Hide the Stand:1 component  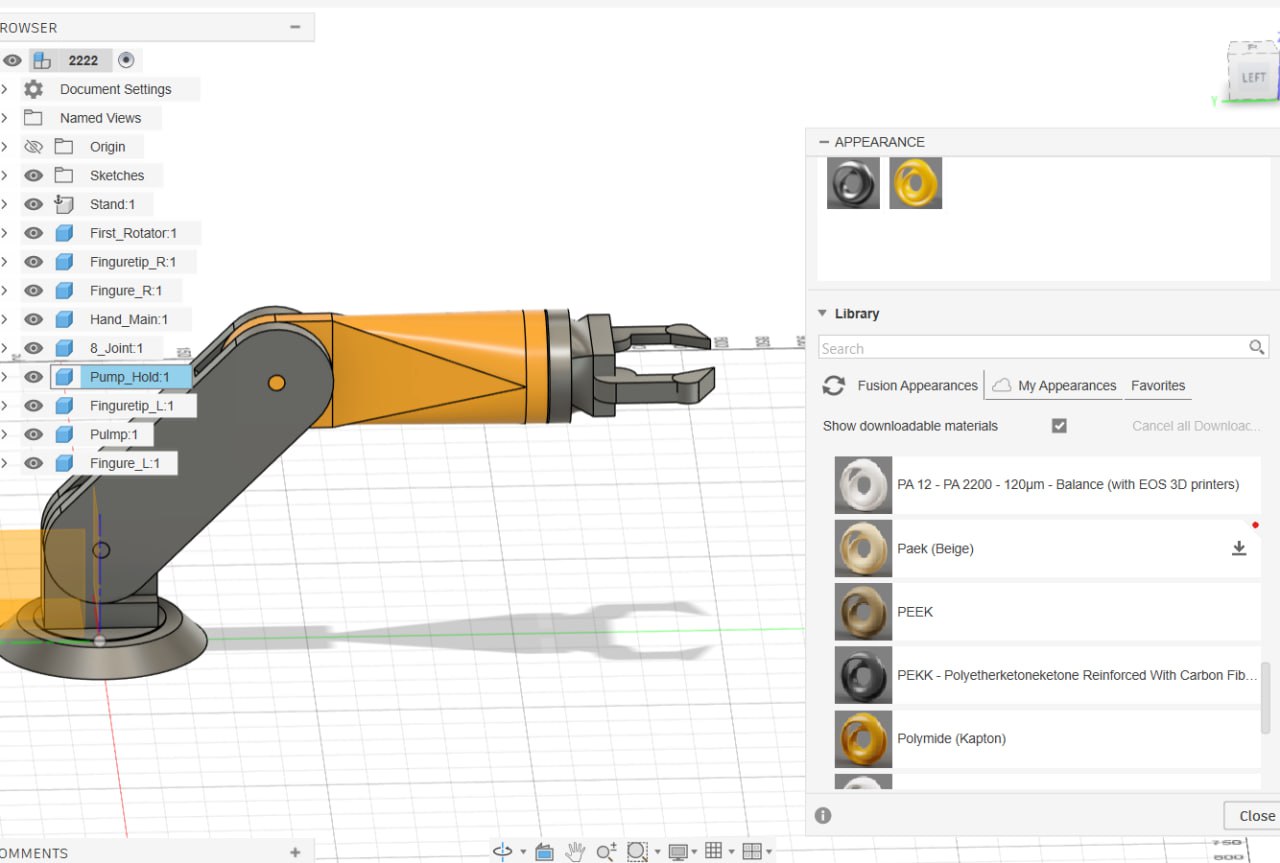click(x=33, y=204)
